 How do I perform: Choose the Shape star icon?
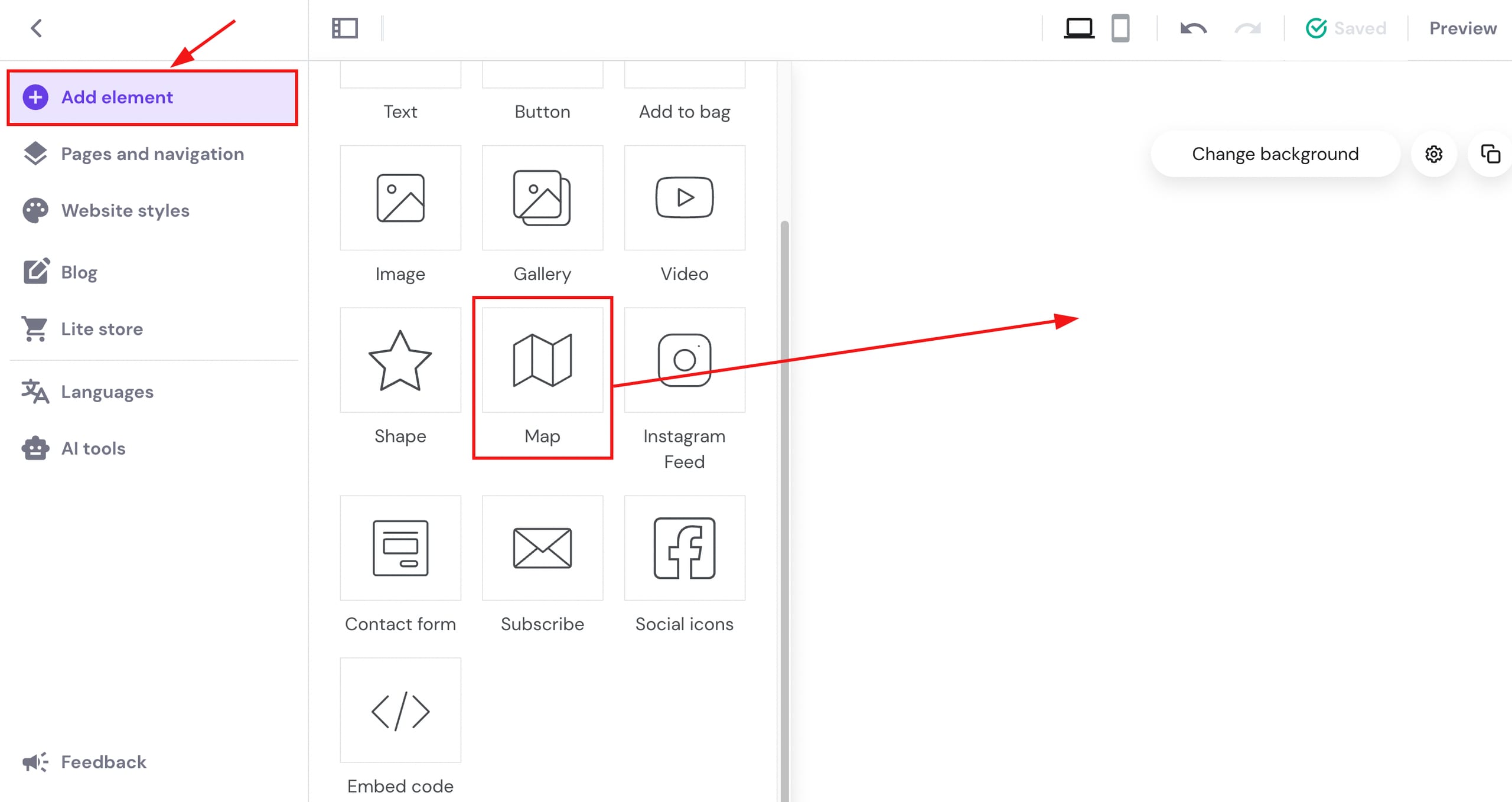point(400,360)
